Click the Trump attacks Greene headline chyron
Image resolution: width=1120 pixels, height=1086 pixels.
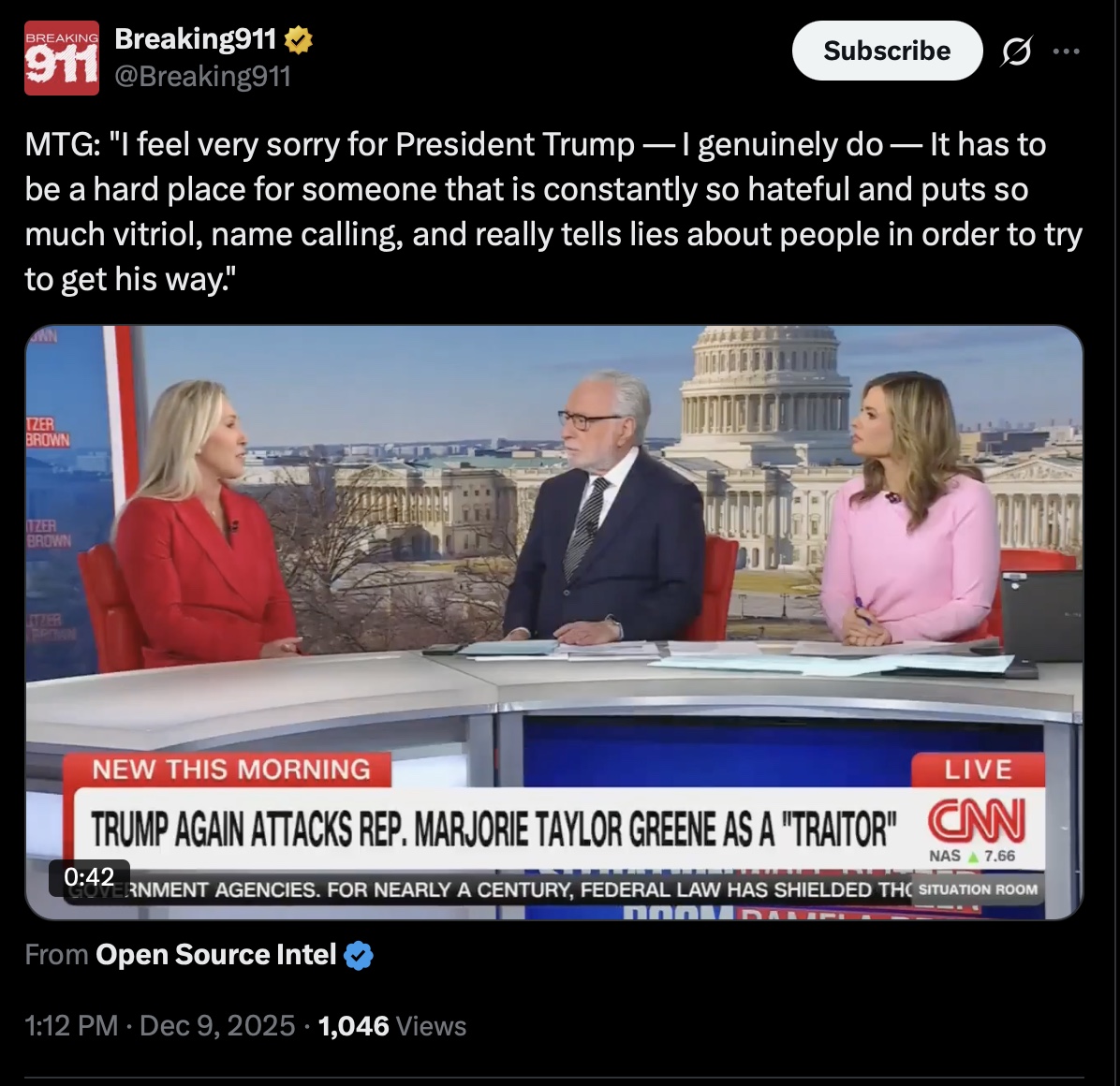click(x=493, y=829)
